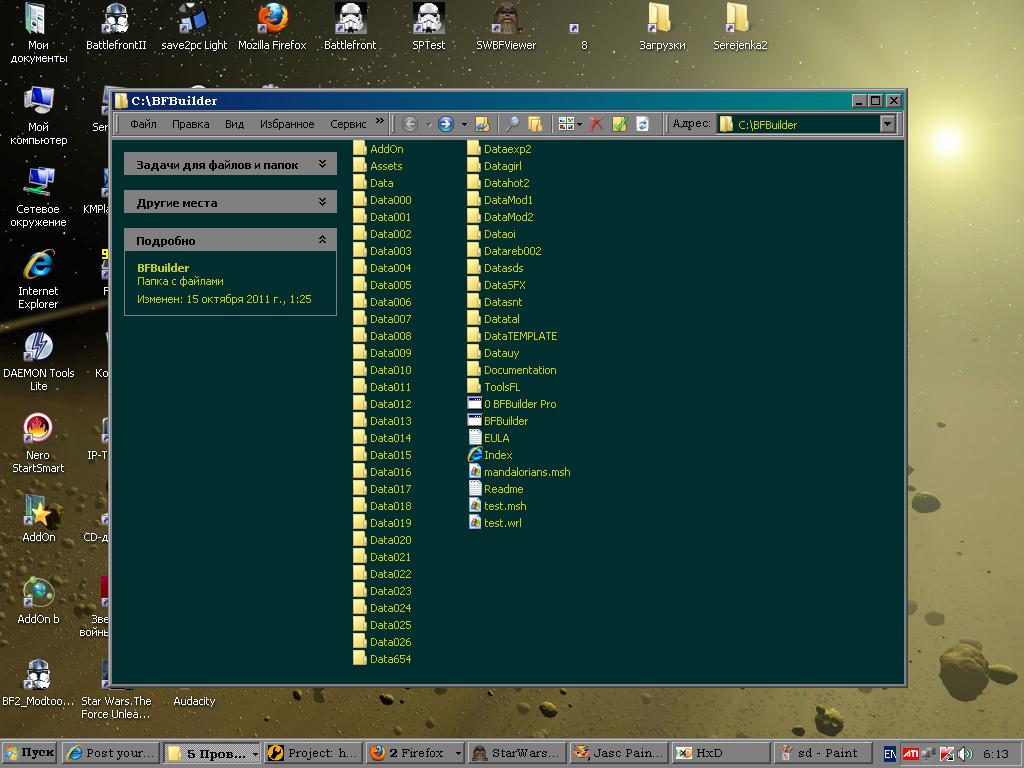The height and width of the screenshot is (768, 1024).
Task: Select the Мой компьютер desktop icon
Action: click(x=39, y=116)
